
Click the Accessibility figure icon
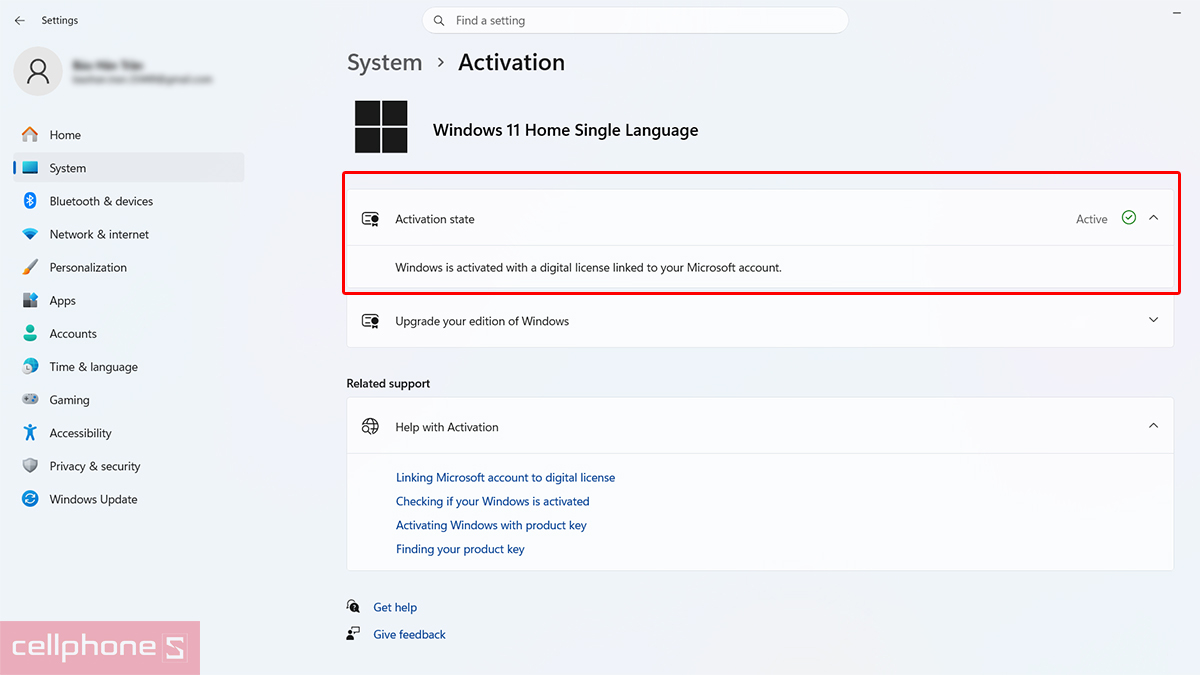pos(30,433)
